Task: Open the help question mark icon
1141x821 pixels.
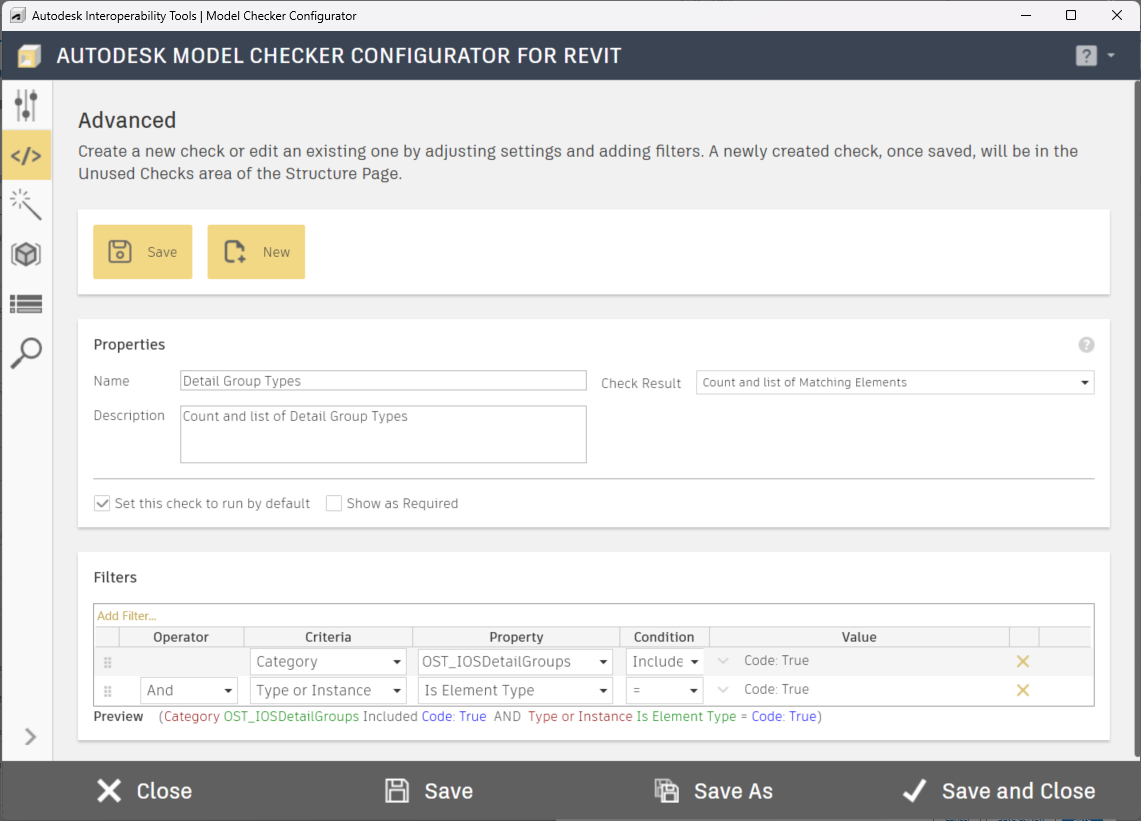Action: (x=1086, y=55)
